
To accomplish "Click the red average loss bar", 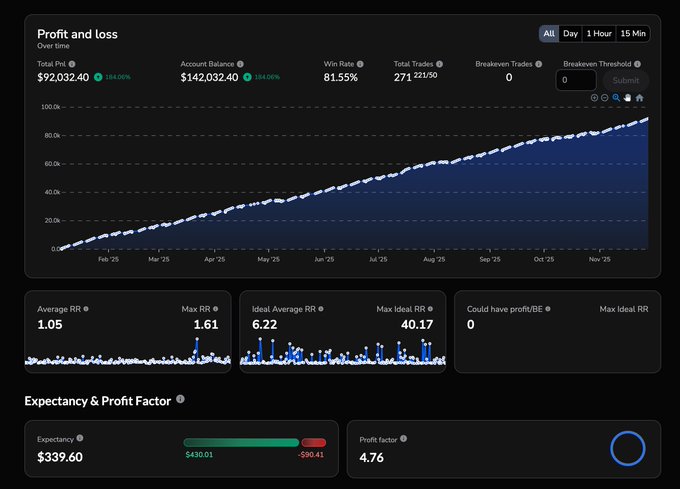I will pos(314,443).
